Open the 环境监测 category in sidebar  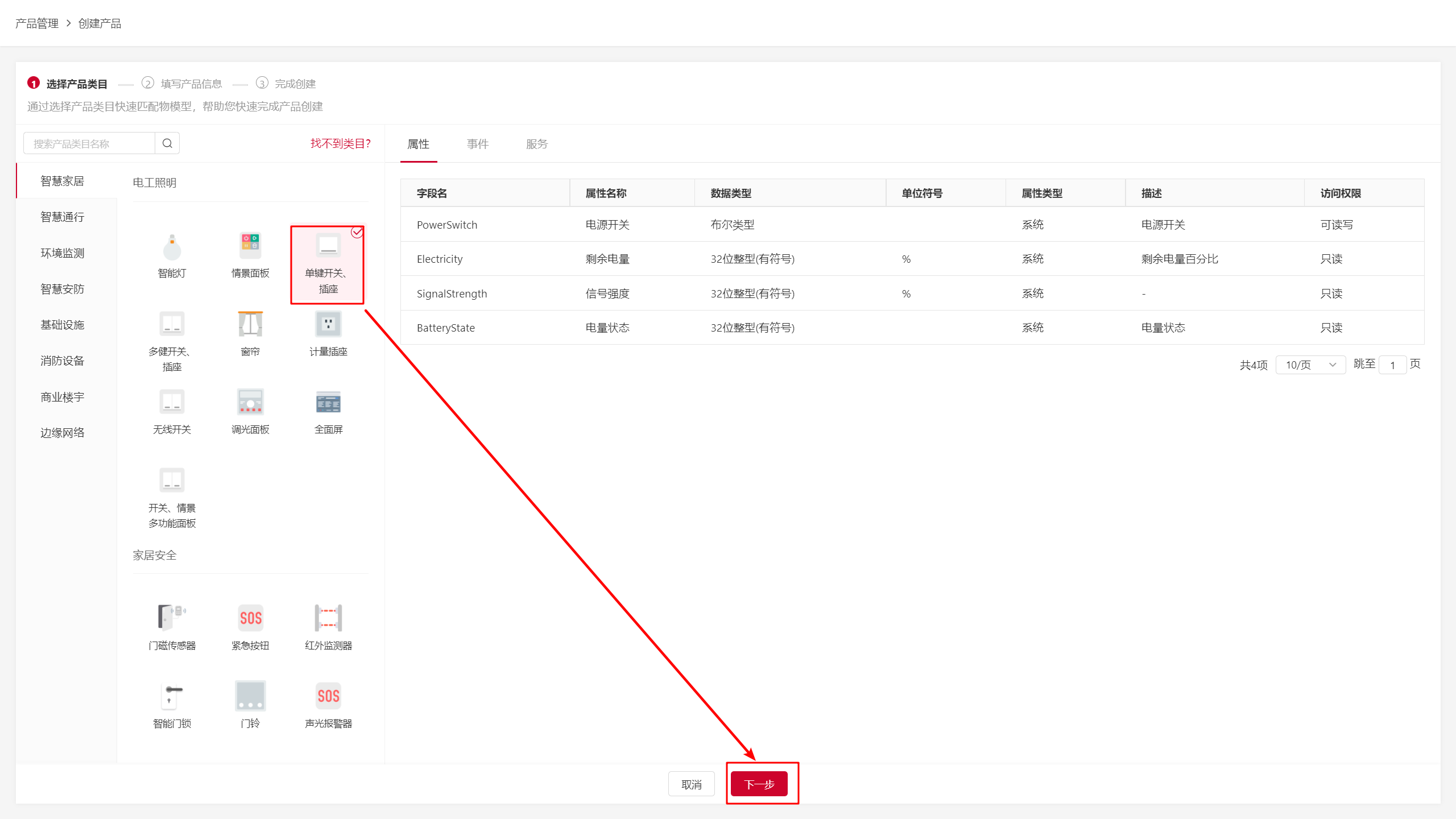coord(63,253)
